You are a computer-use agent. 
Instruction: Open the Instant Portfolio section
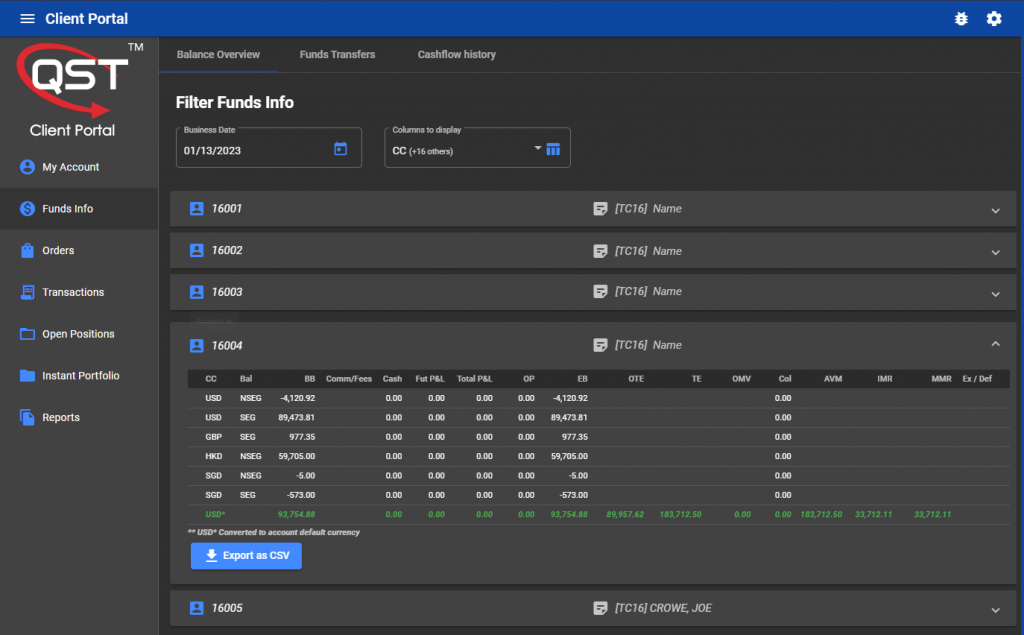25,376
